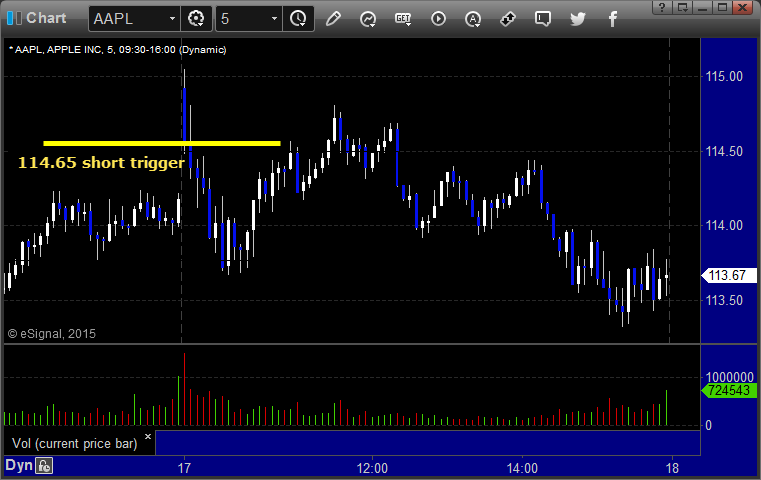Screen dimensions: 761x480
Task: Click the Chart window title label
Action: 46,18
